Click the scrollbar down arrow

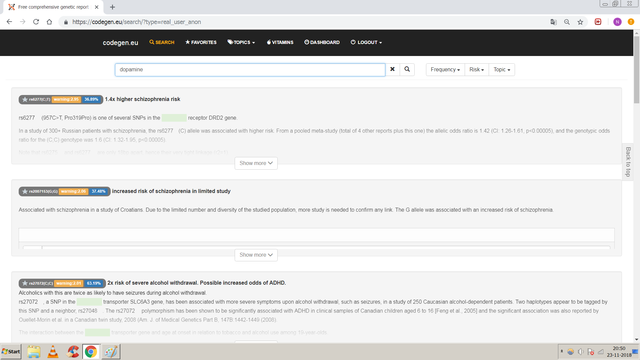point(636,339)
